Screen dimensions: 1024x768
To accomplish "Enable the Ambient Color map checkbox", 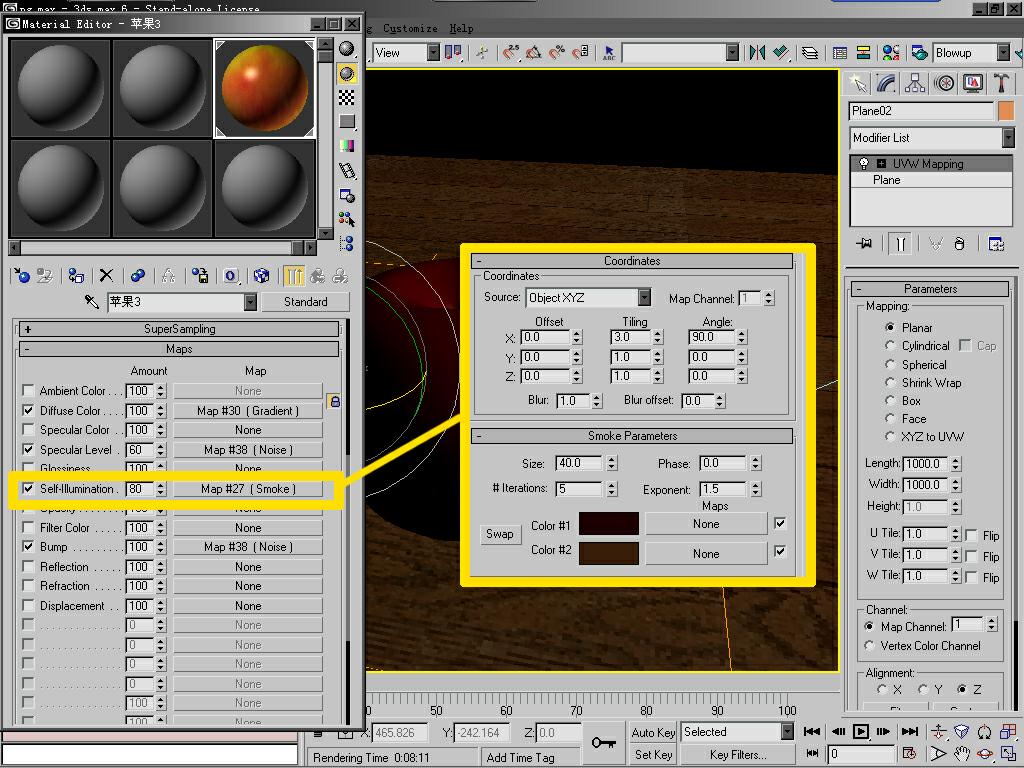I will (x=28, y=391).
